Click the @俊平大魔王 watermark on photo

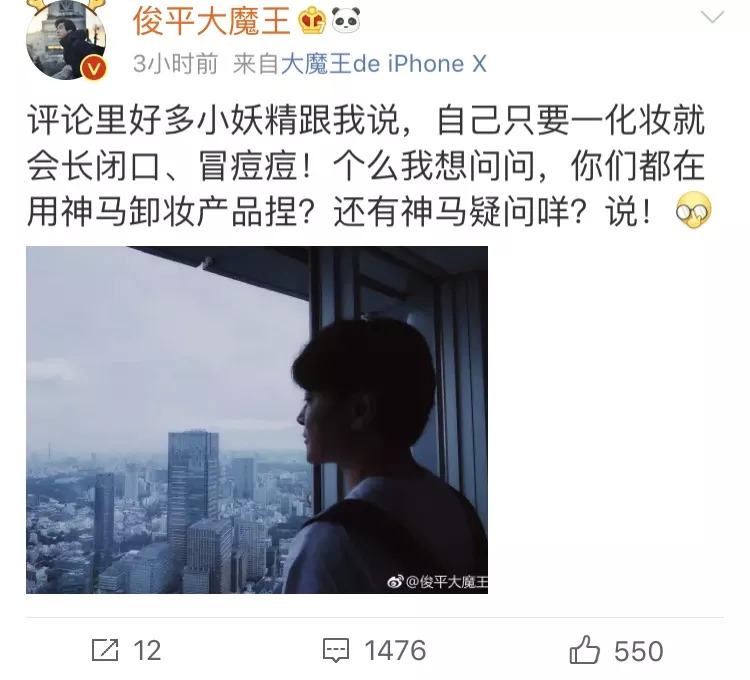[x=446, y=581]
